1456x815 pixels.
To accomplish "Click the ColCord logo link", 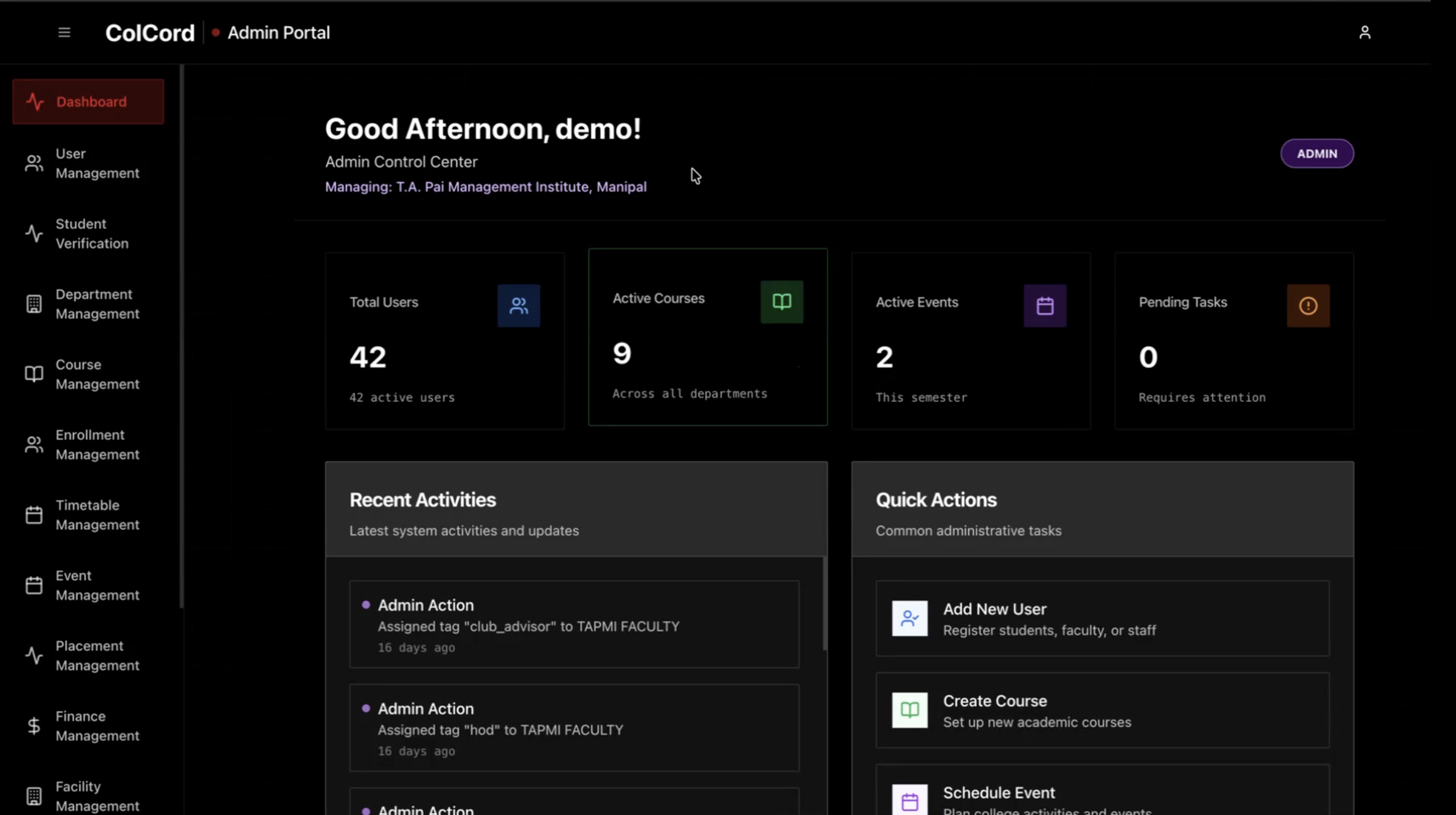I will [x=150, y=33].
